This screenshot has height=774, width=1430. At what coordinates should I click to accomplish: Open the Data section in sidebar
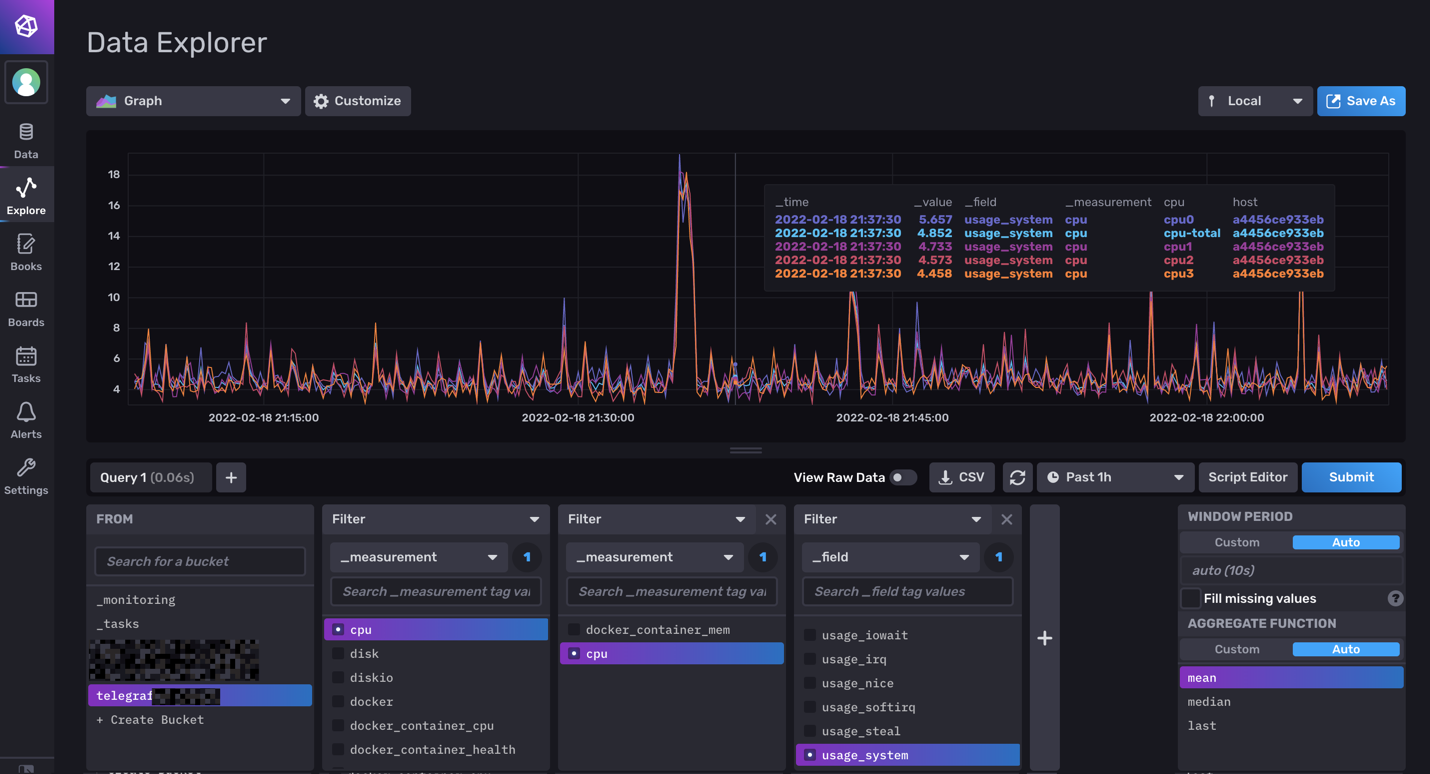pyautogui.click(x=26, y=140)
